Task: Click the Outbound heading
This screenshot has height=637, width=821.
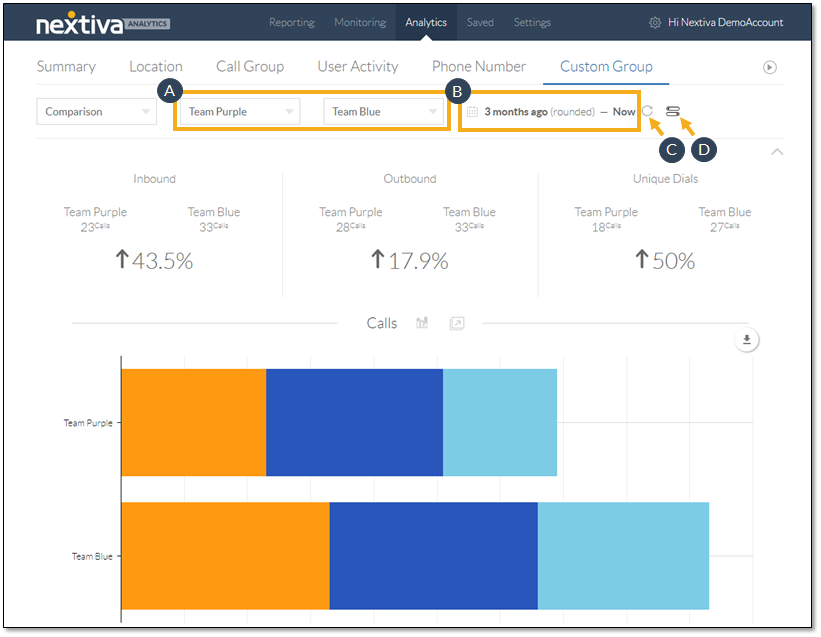Action: 410,179
